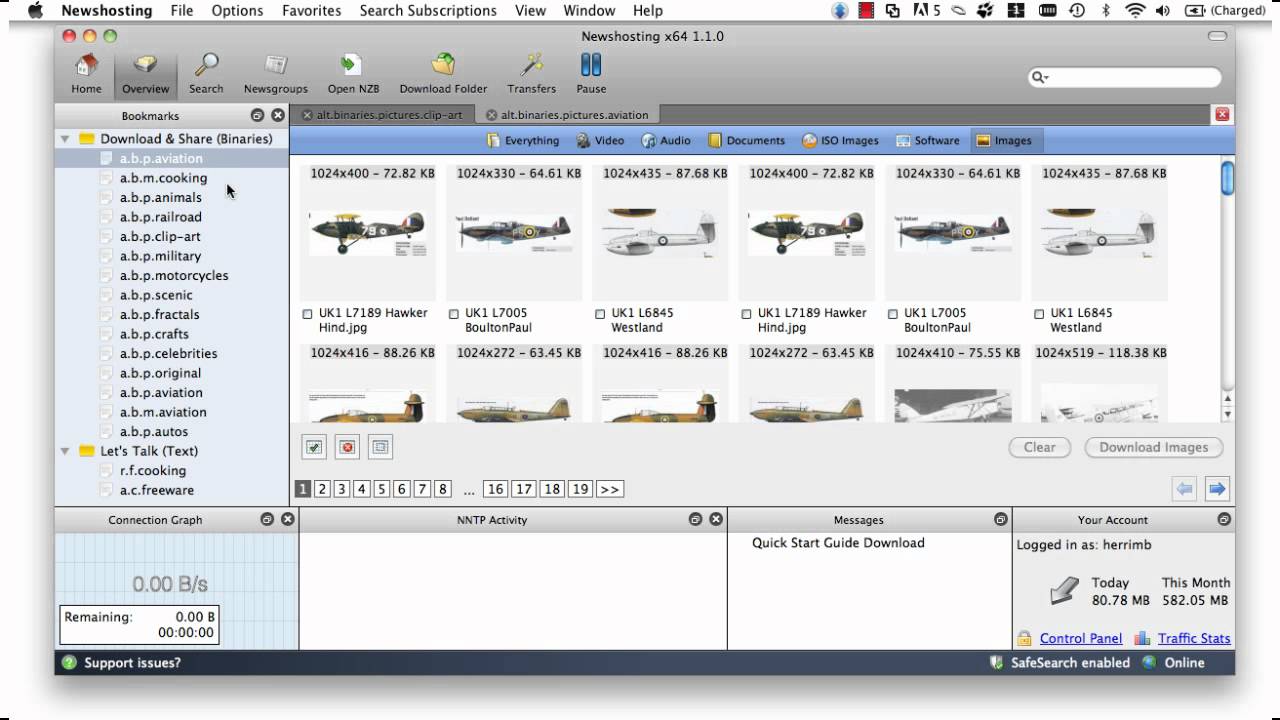Open the Options menu
This screenshot has height=720, width=1280.
pyautogui.click(x=237, y=11)
